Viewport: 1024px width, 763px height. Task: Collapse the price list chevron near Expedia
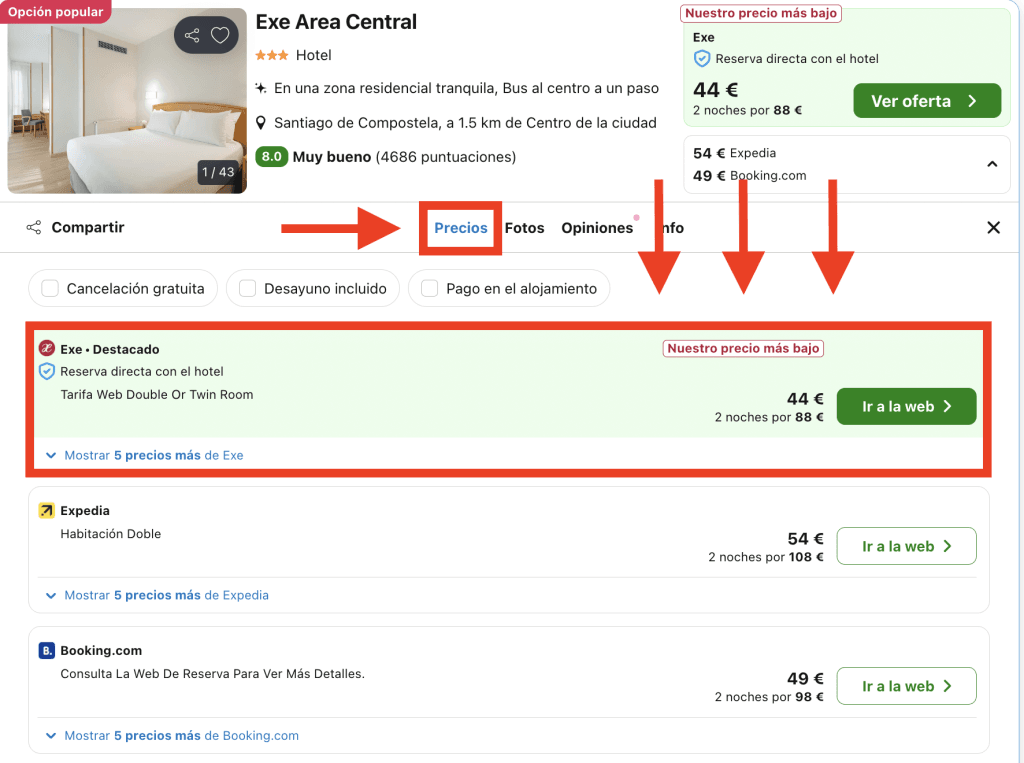pos(992,164)
